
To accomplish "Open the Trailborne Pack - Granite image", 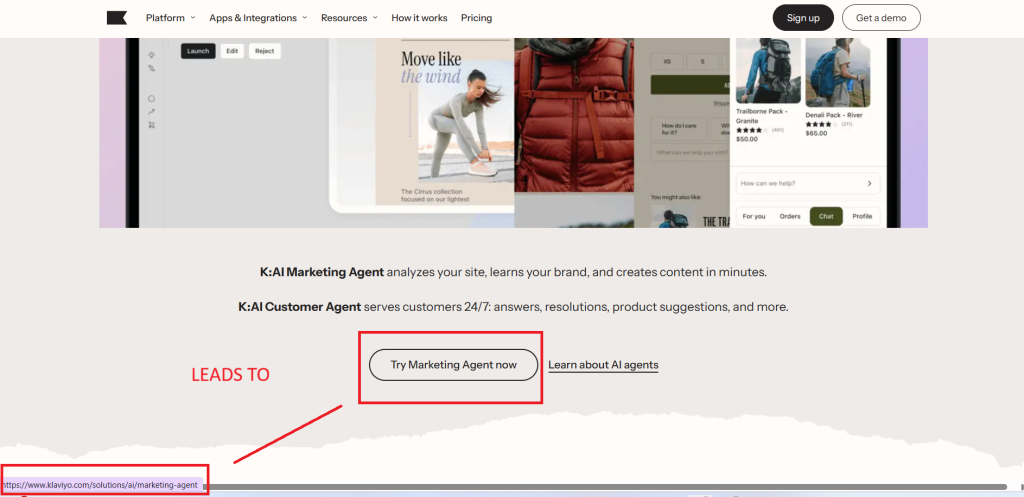I will point(768,71).
